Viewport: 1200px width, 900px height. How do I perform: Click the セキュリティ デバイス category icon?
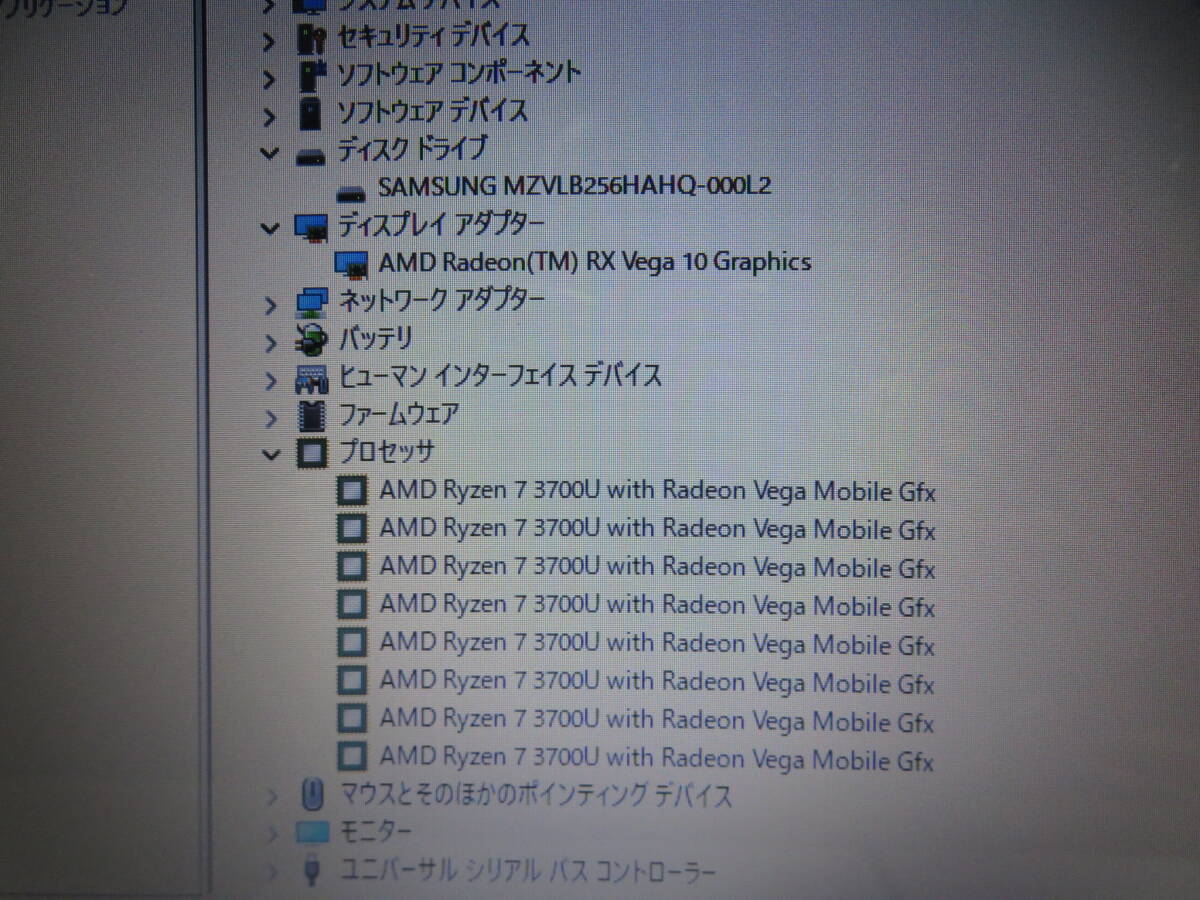pyautogui.click(x=312, y=38)
